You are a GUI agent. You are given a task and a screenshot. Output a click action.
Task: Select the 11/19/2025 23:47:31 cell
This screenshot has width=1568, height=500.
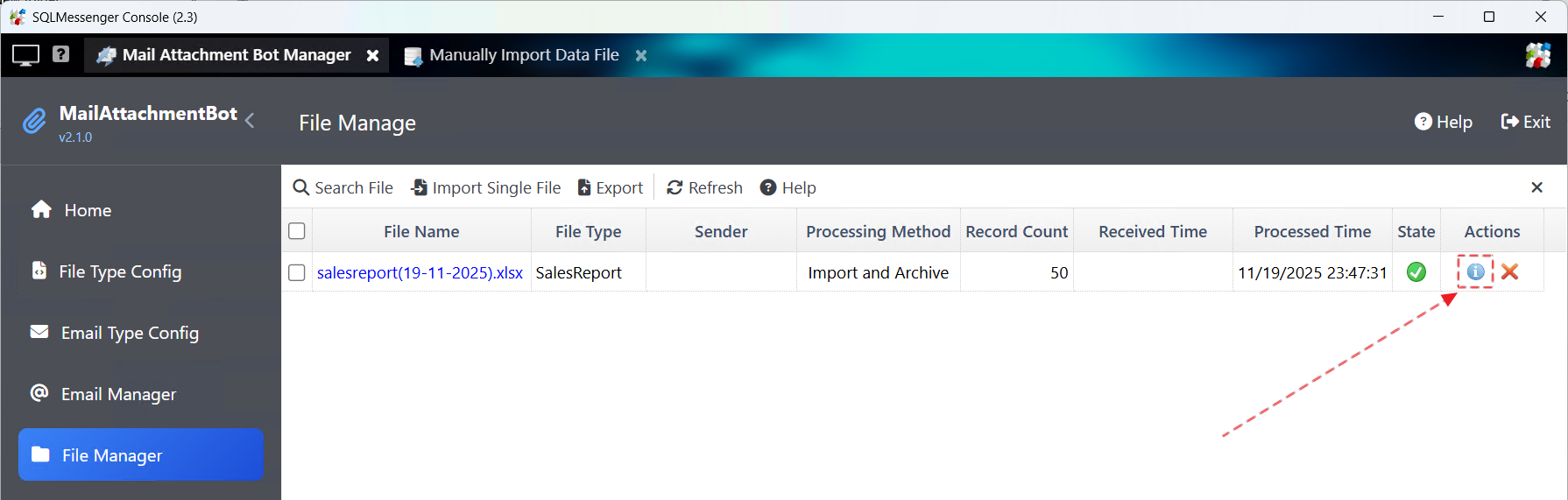tap(1312, 272)
